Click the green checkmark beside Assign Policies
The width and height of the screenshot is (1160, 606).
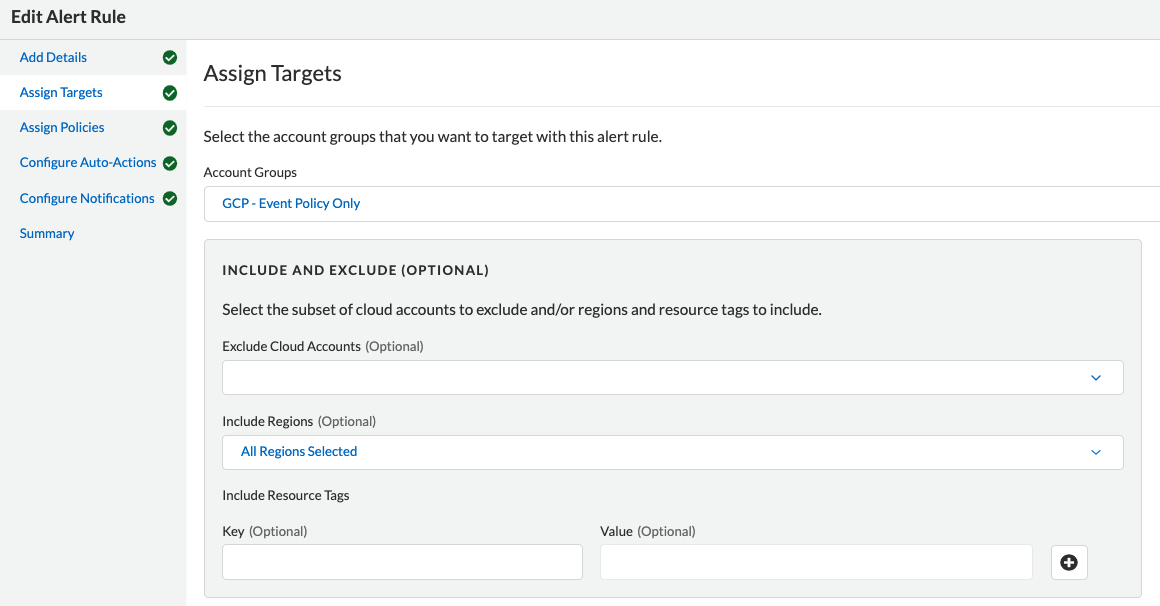click(x=170, y=128)
